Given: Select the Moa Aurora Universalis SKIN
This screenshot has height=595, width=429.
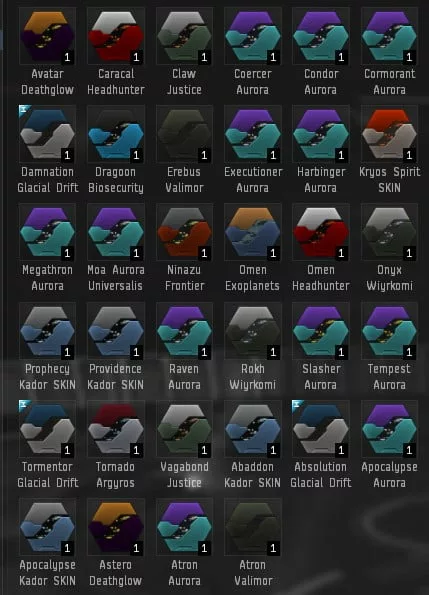Looking at the screenshot, I should click(116, 232).
